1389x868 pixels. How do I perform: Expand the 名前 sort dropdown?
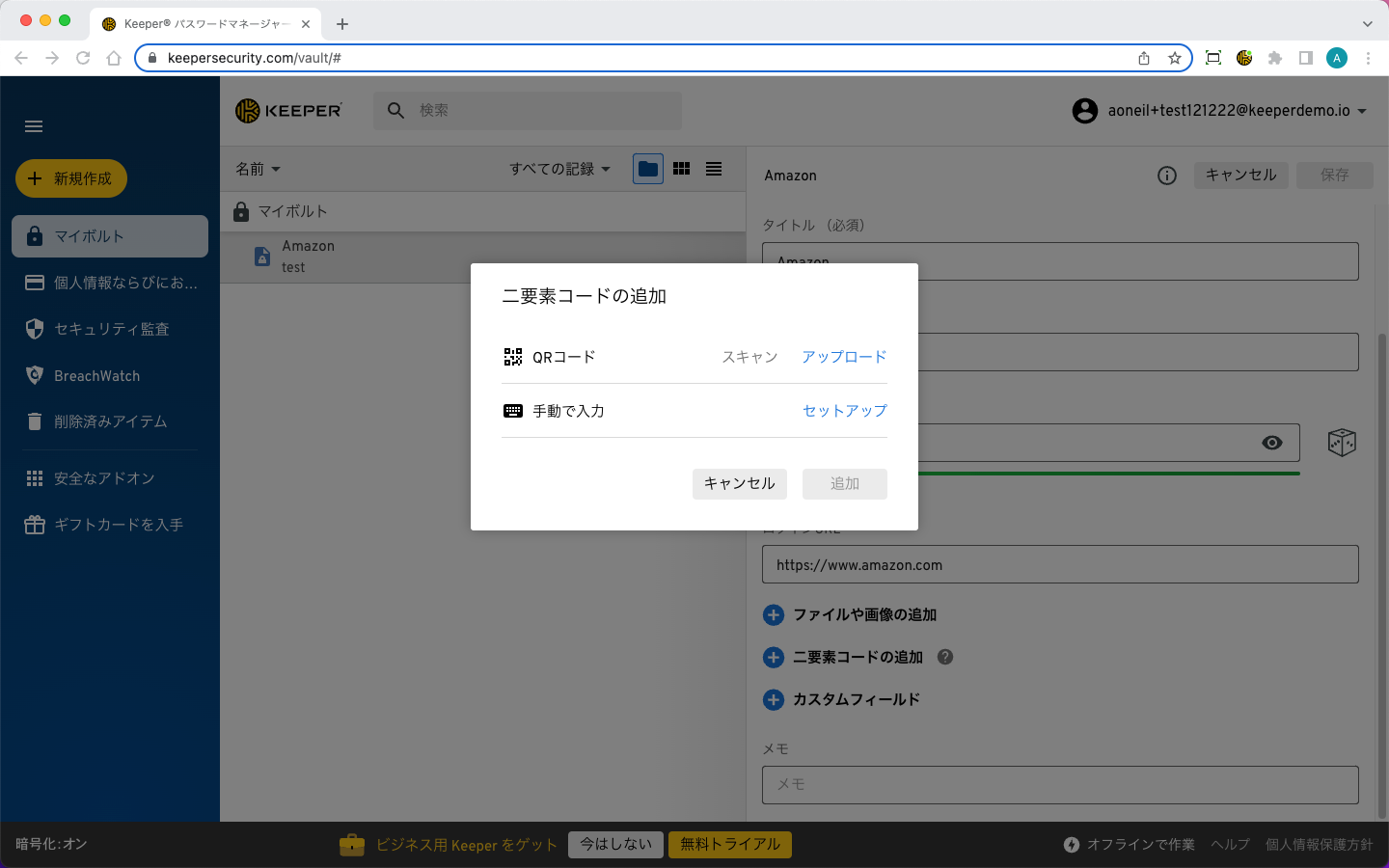click(258, 169)
